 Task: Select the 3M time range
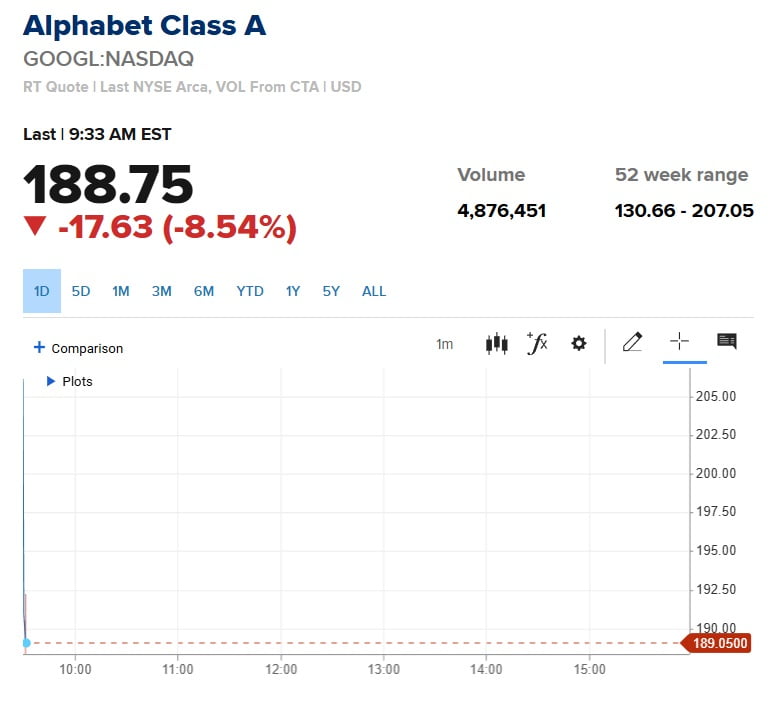pos(161,291)
